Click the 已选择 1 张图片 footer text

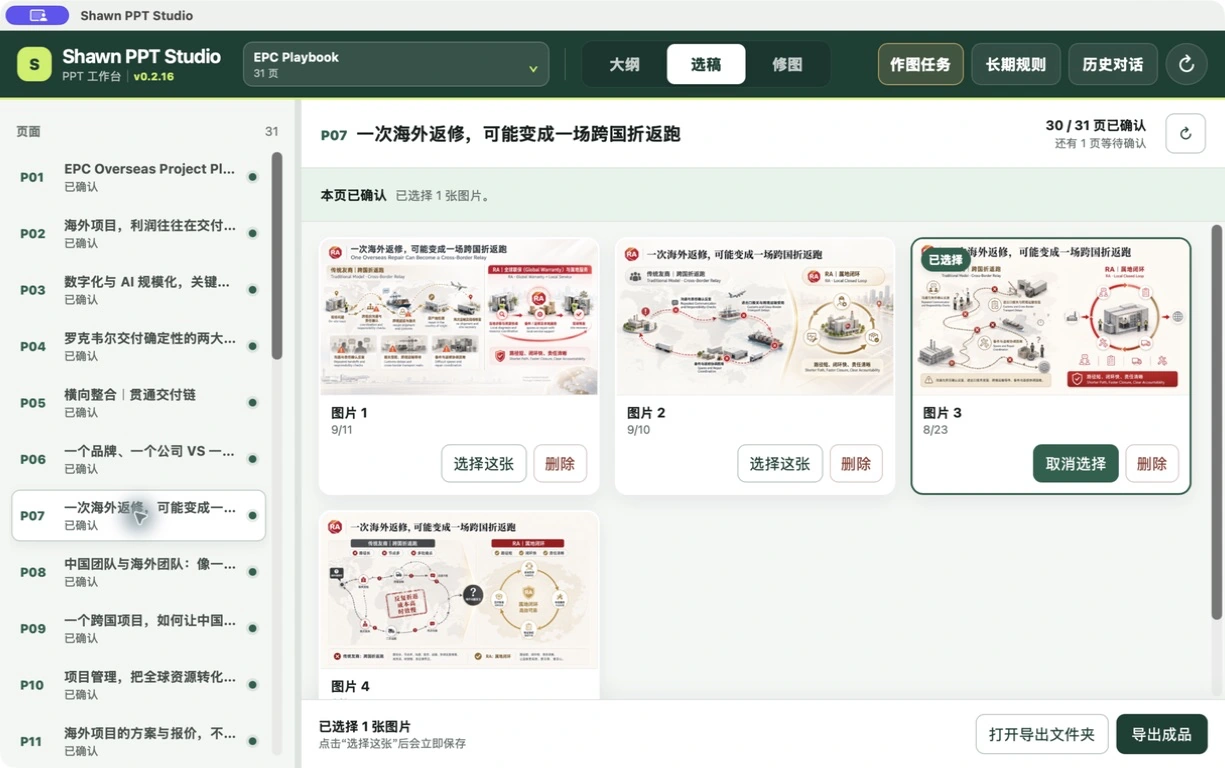[365, 726]
